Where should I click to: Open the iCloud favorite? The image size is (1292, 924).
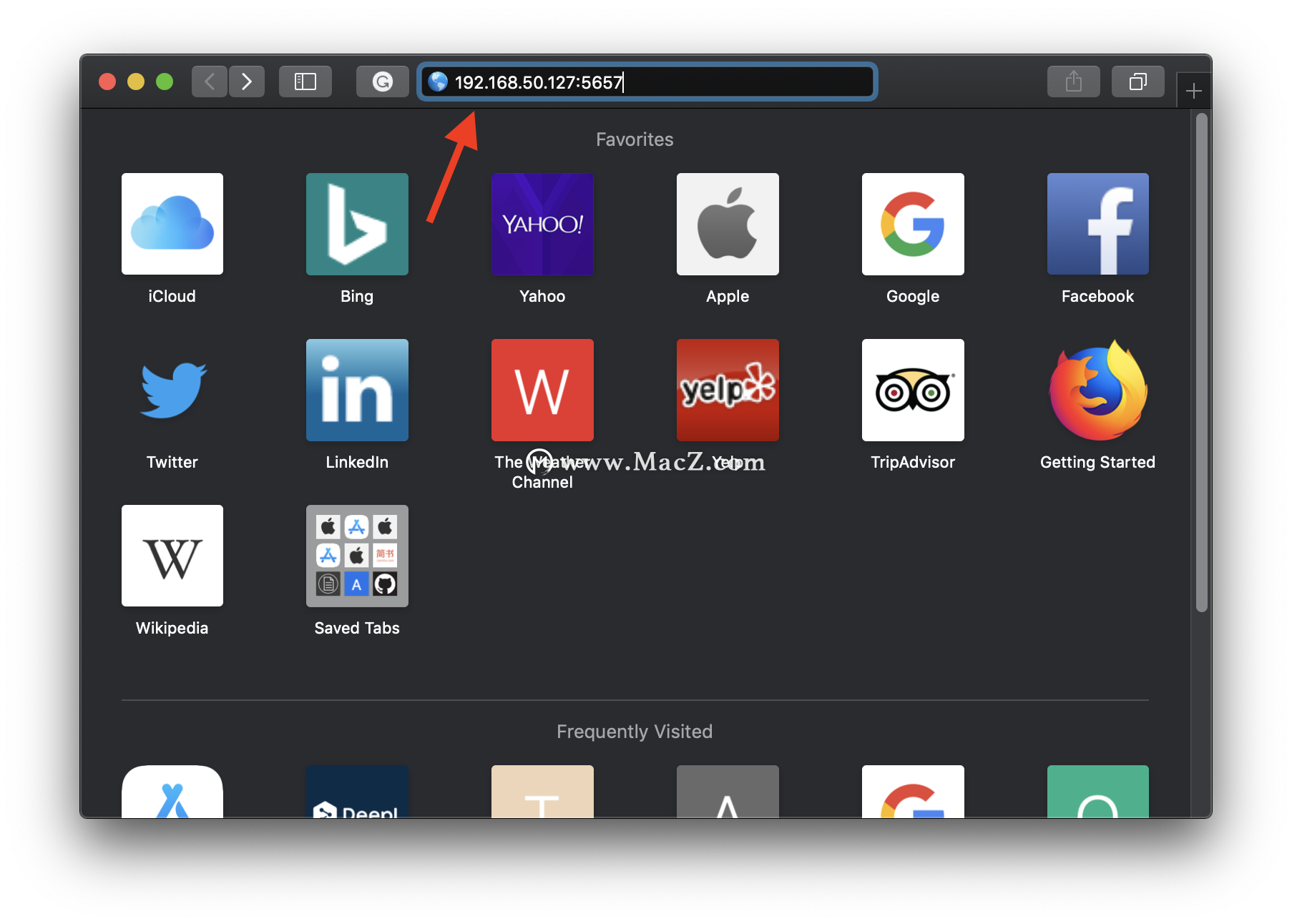172,224
